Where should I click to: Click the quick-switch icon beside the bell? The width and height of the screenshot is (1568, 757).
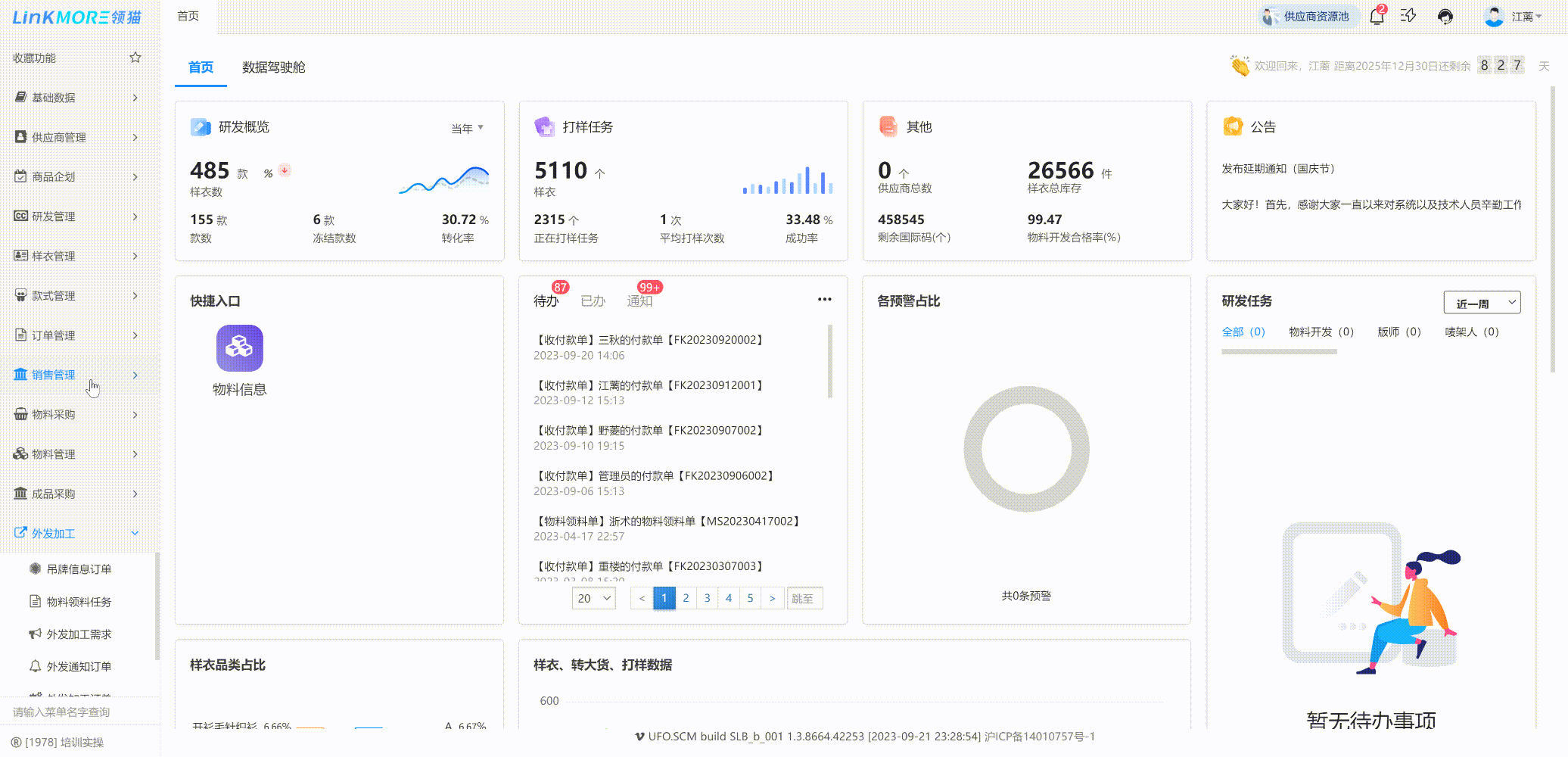1408,16
